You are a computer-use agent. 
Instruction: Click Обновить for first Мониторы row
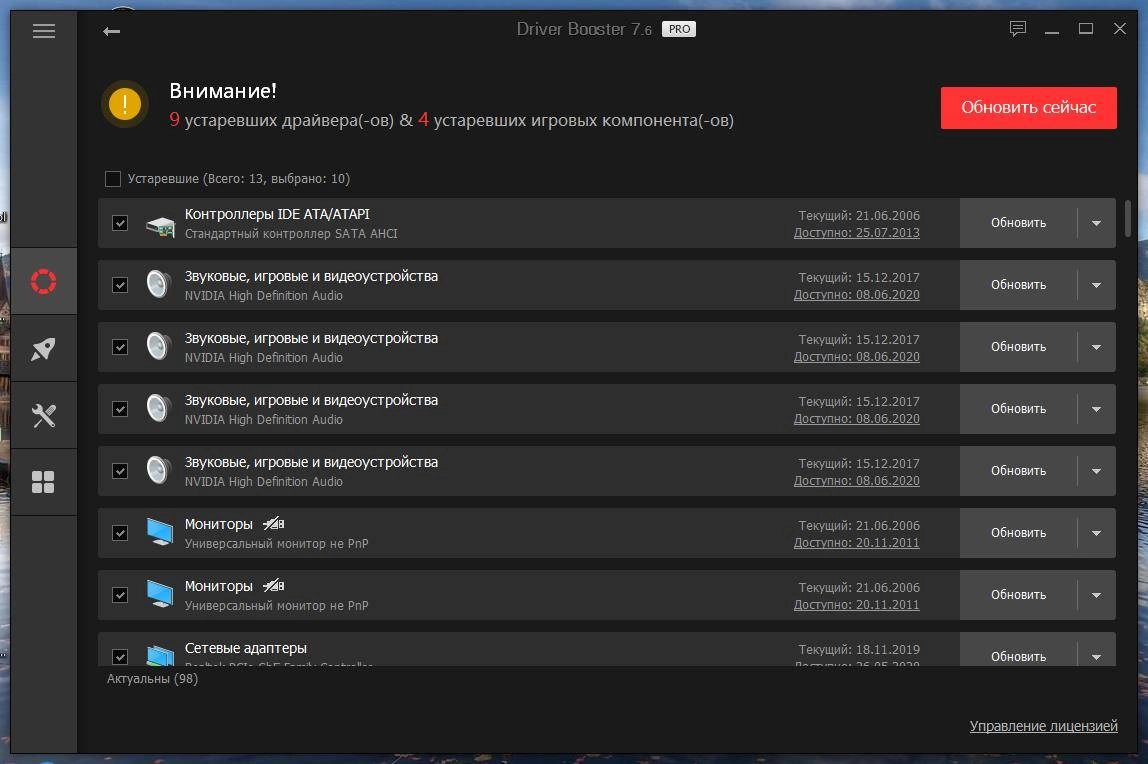(x=1018, y=533)
